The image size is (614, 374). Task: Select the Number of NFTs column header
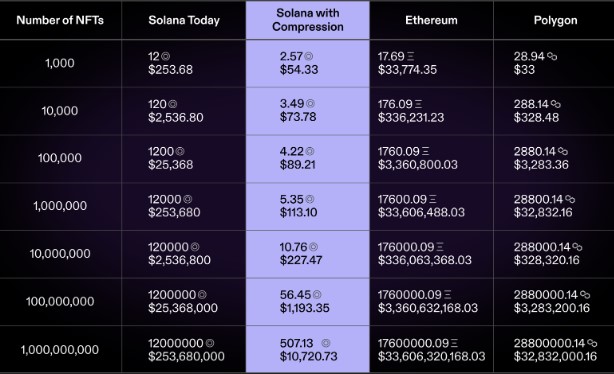click(x=60, y=20)
